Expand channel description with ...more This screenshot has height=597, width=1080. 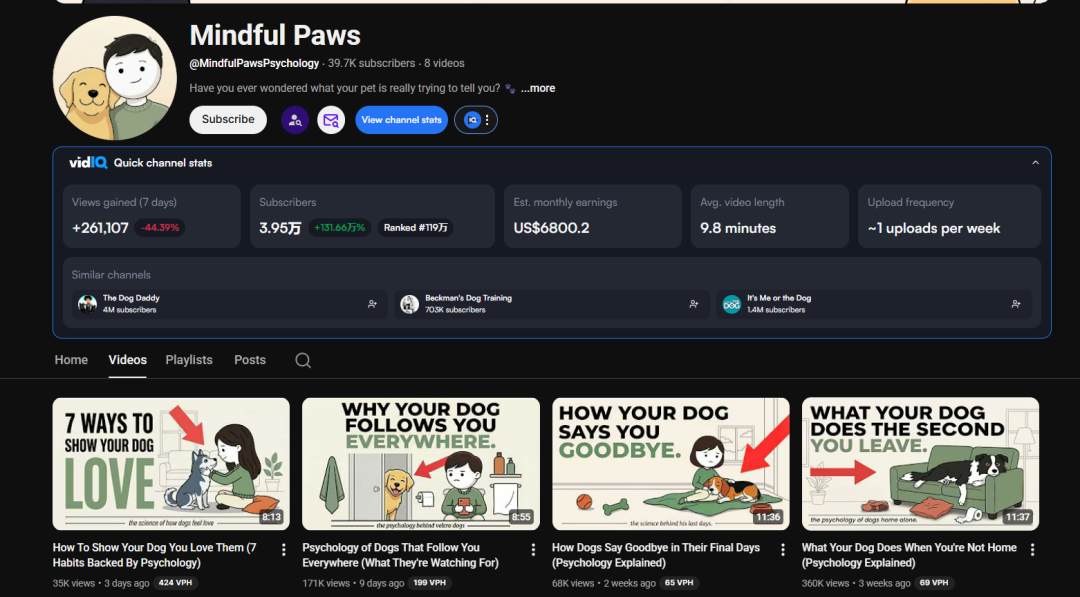tap(538, 88)
